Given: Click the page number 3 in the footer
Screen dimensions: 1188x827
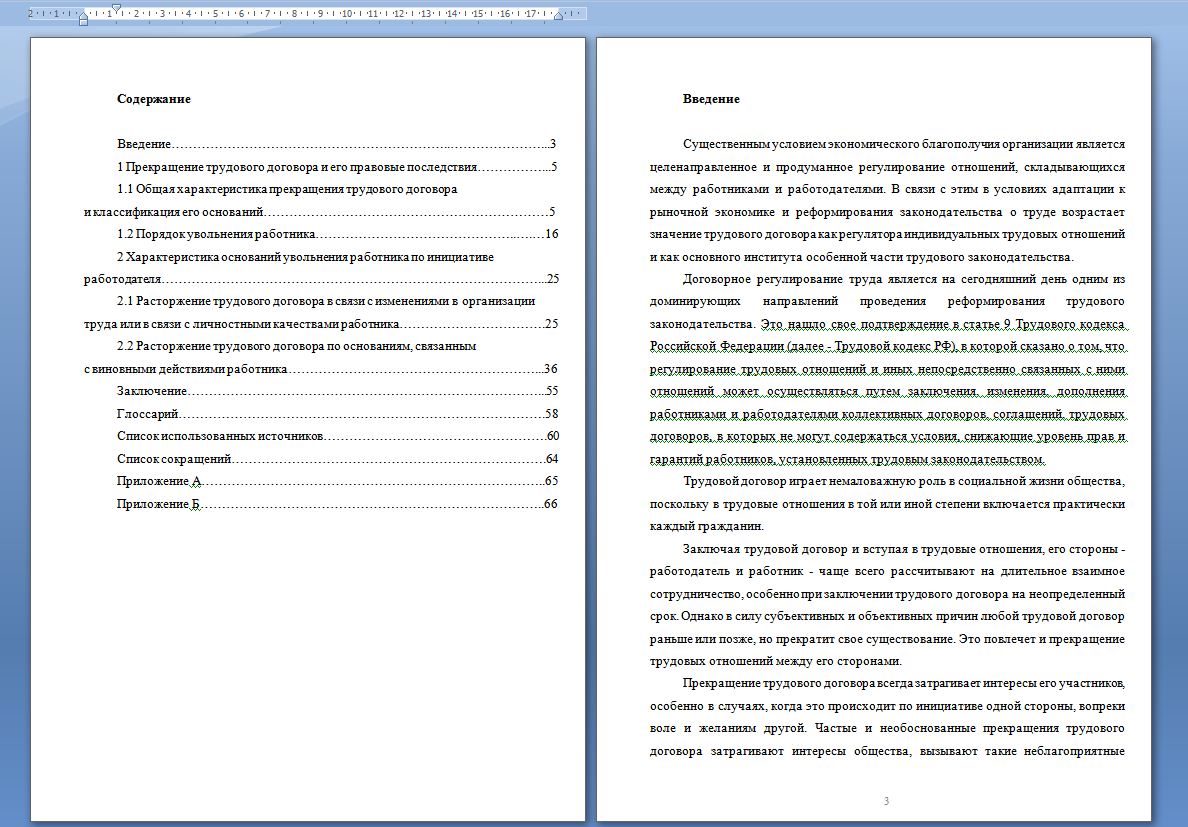Looking at the screenshot, I should (886, 801).
